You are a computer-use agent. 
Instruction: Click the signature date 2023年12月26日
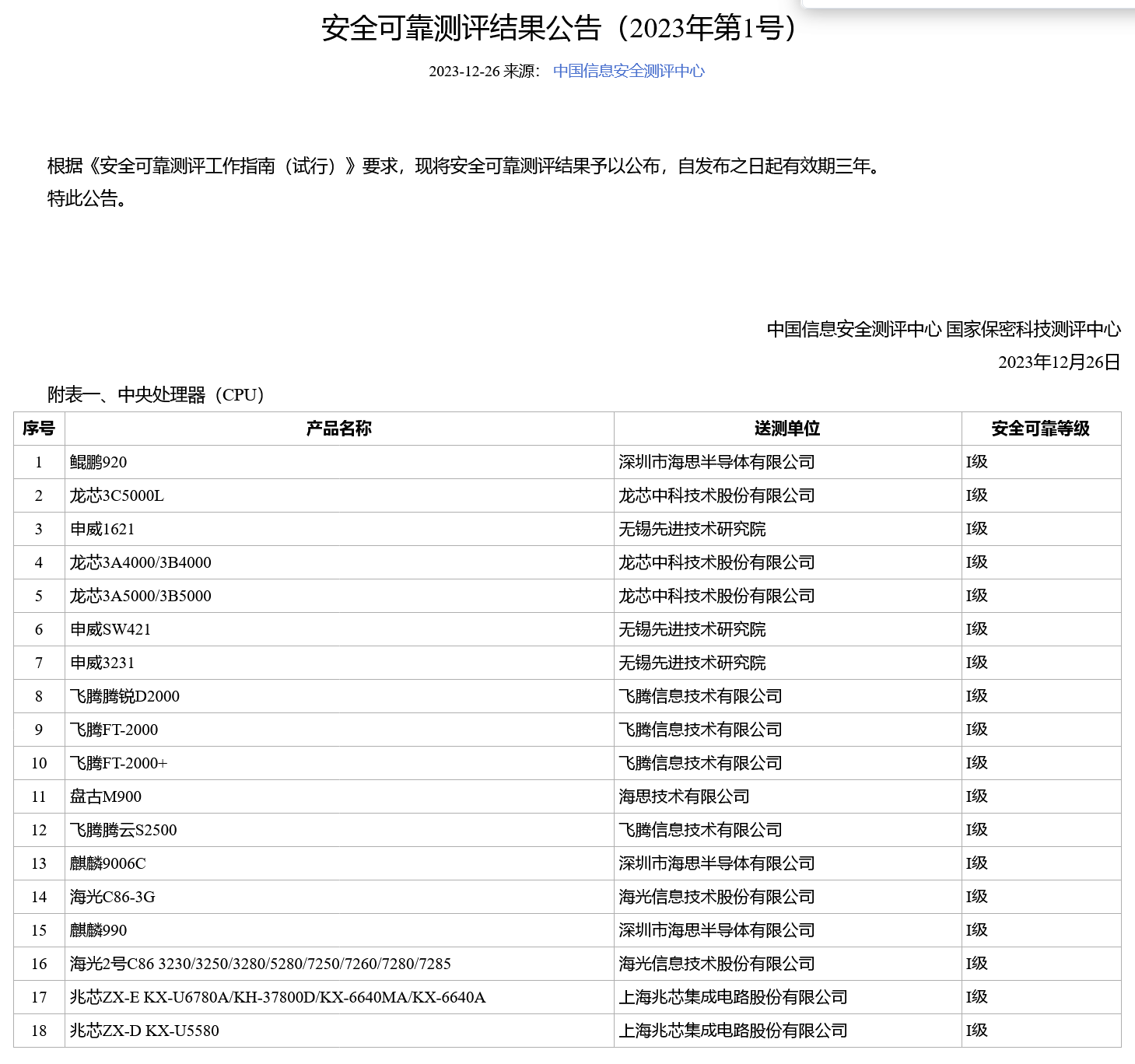point(1060,362)
